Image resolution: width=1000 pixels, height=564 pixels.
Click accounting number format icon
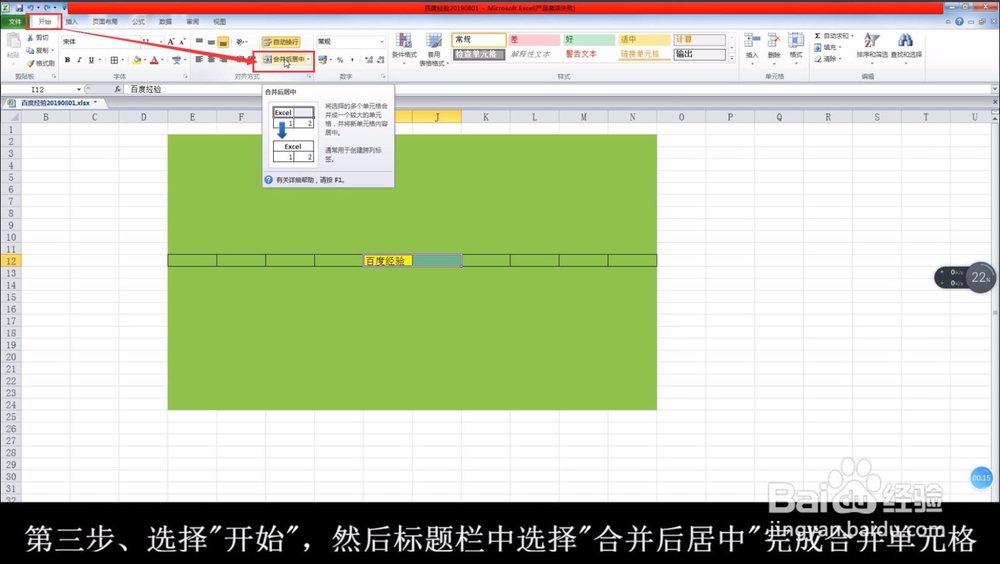point(323,59)
